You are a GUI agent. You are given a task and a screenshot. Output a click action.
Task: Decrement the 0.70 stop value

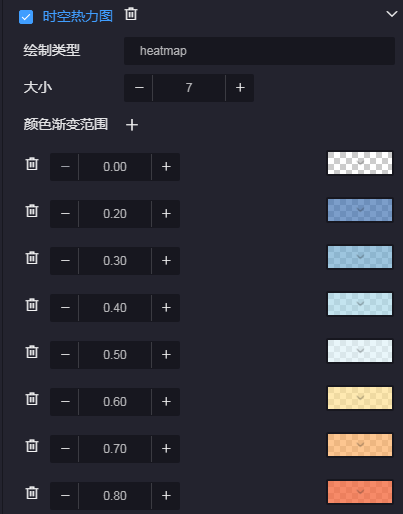point(65,449)
